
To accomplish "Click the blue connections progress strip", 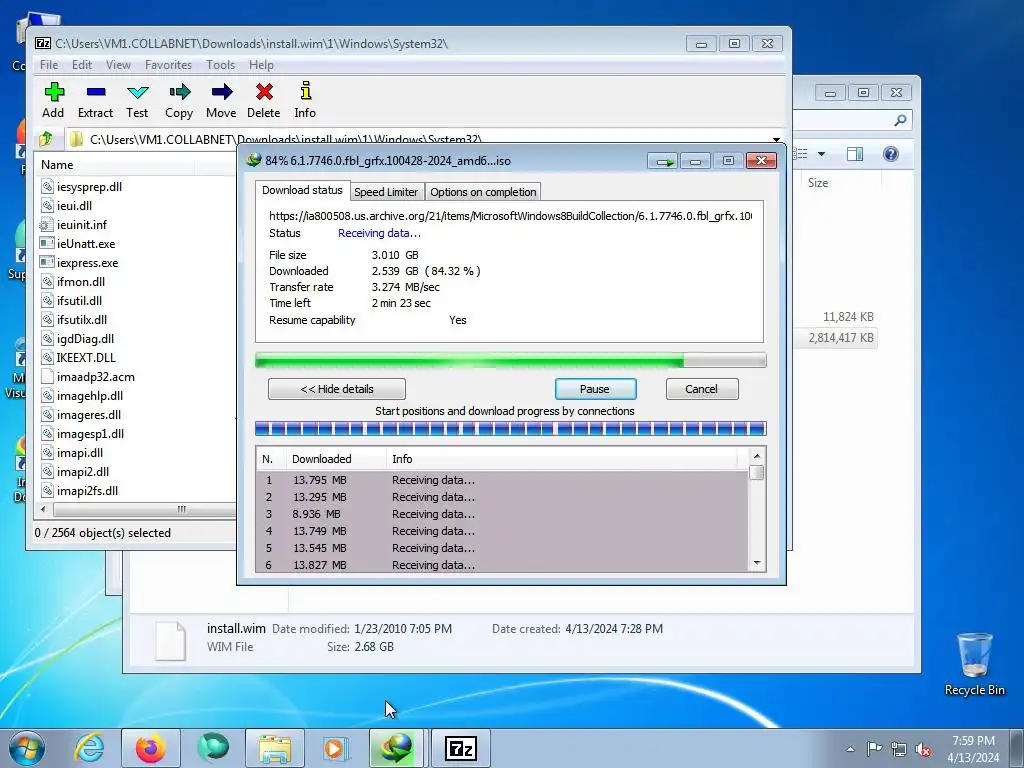I will [510, 429].
